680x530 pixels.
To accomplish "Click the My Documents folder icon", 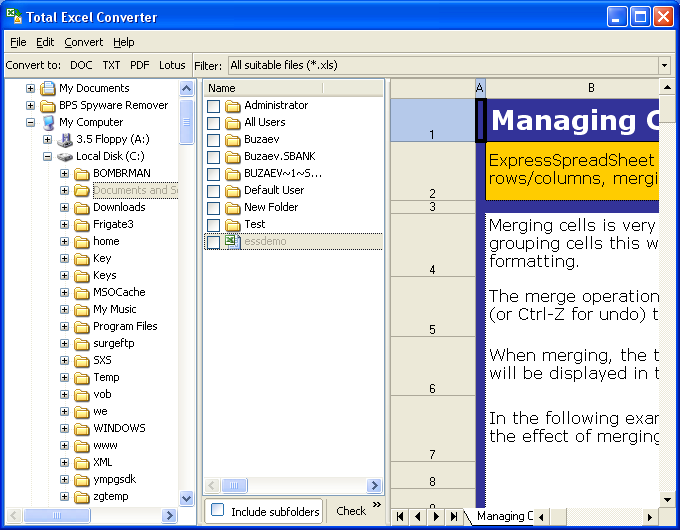I will pyautogui.click(x=48, y=88).
